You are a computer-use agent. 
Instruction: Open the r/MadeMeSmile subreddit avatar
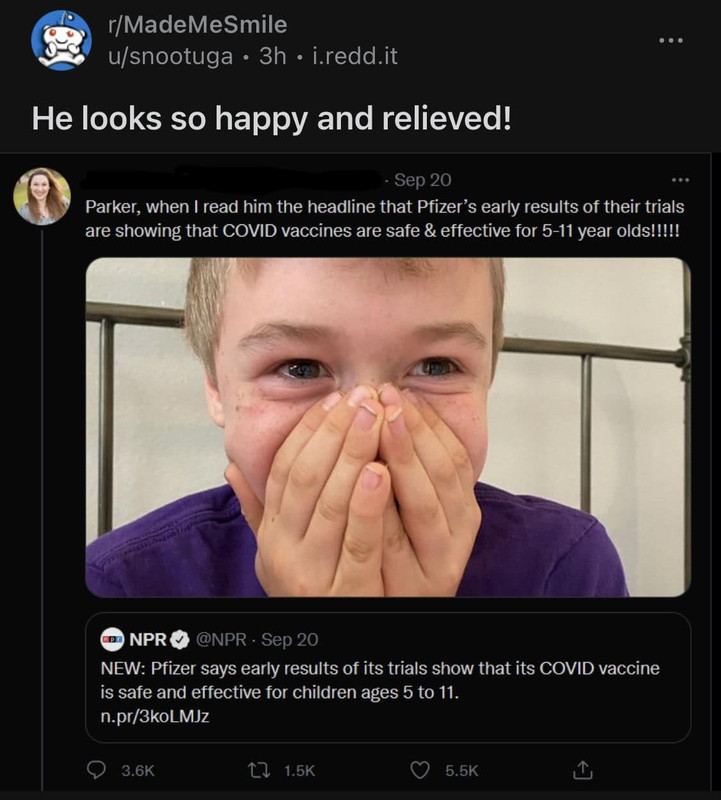[61, 40]
